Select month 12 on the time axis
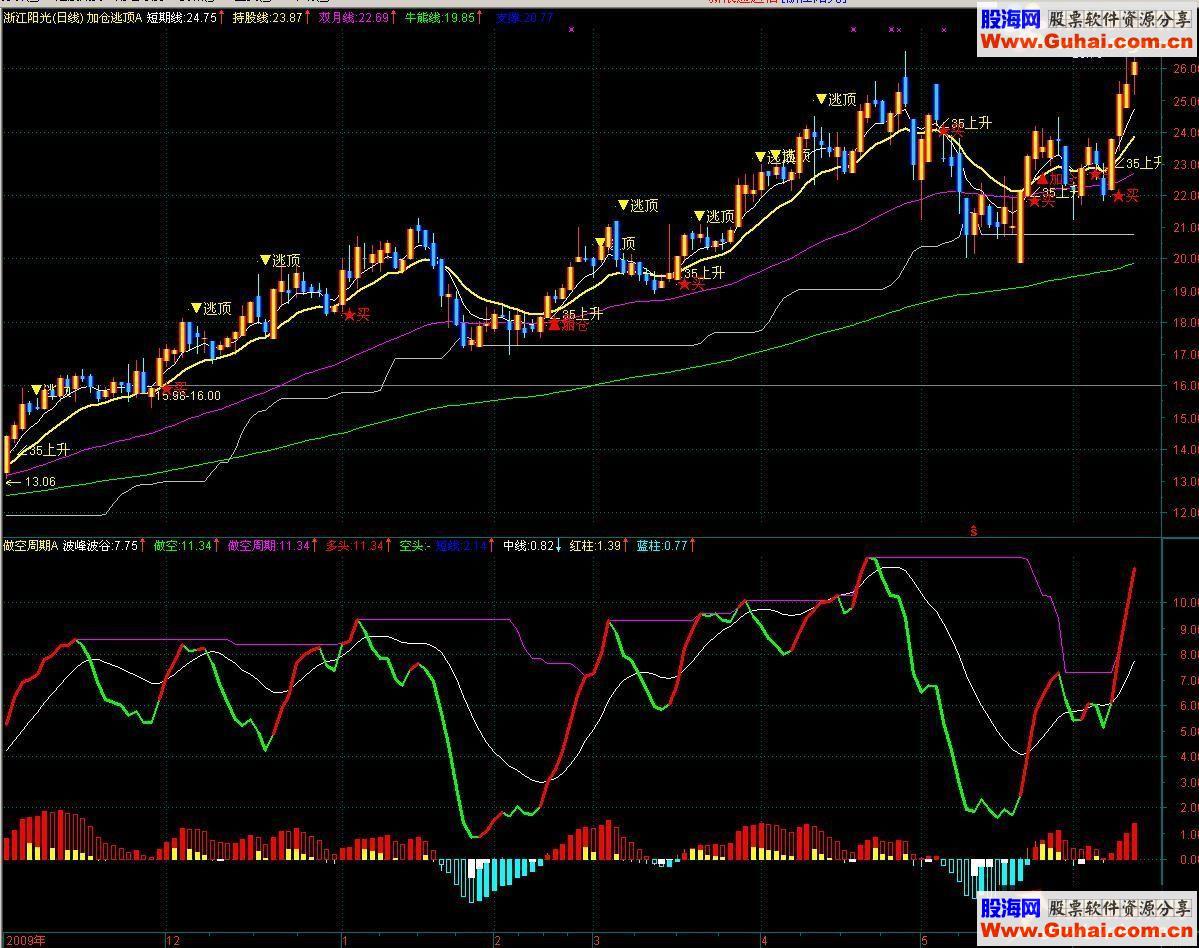1199x948 pixels. [x=174, y=940]
